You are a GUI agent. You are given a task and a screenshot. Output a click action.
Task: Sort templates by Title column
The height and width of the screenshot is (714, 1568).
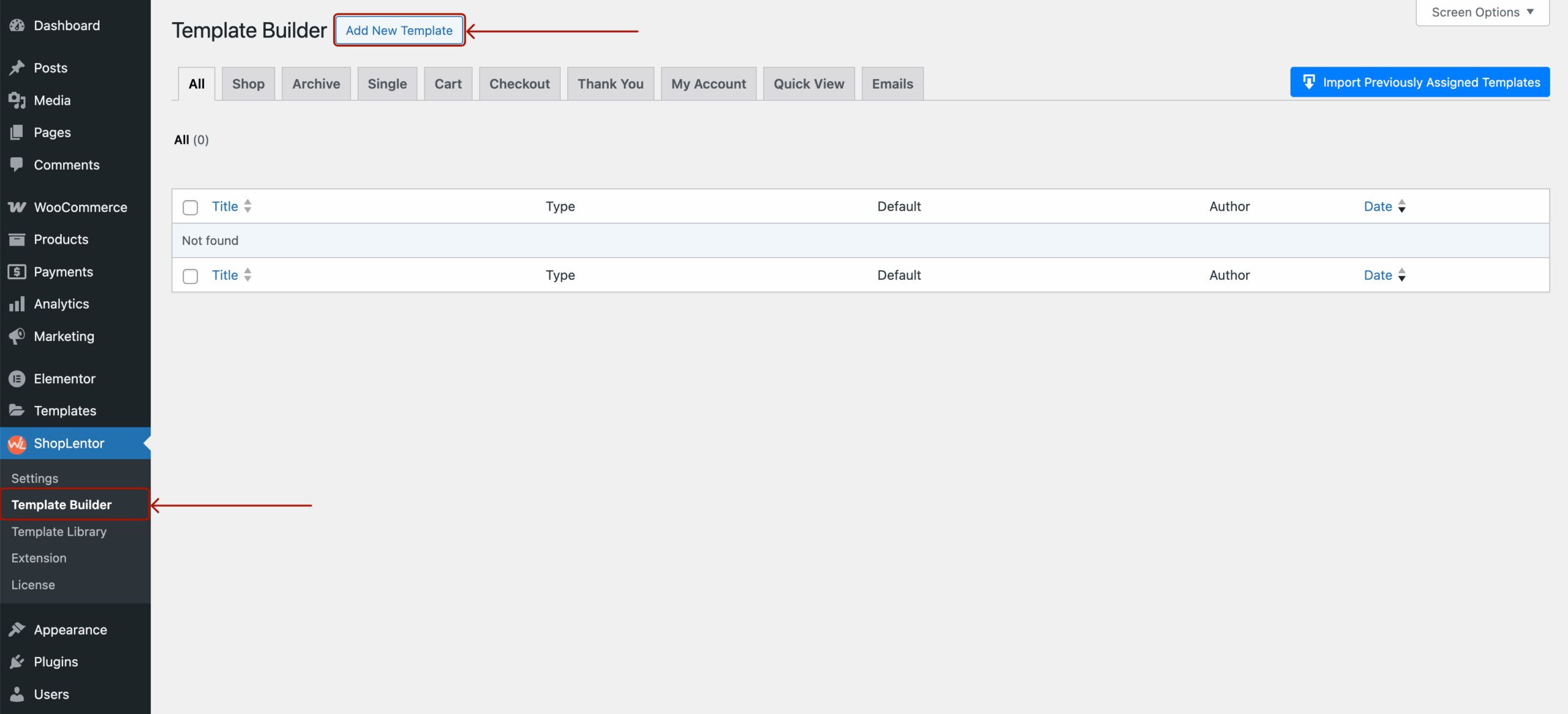click(x=225, y=206)
